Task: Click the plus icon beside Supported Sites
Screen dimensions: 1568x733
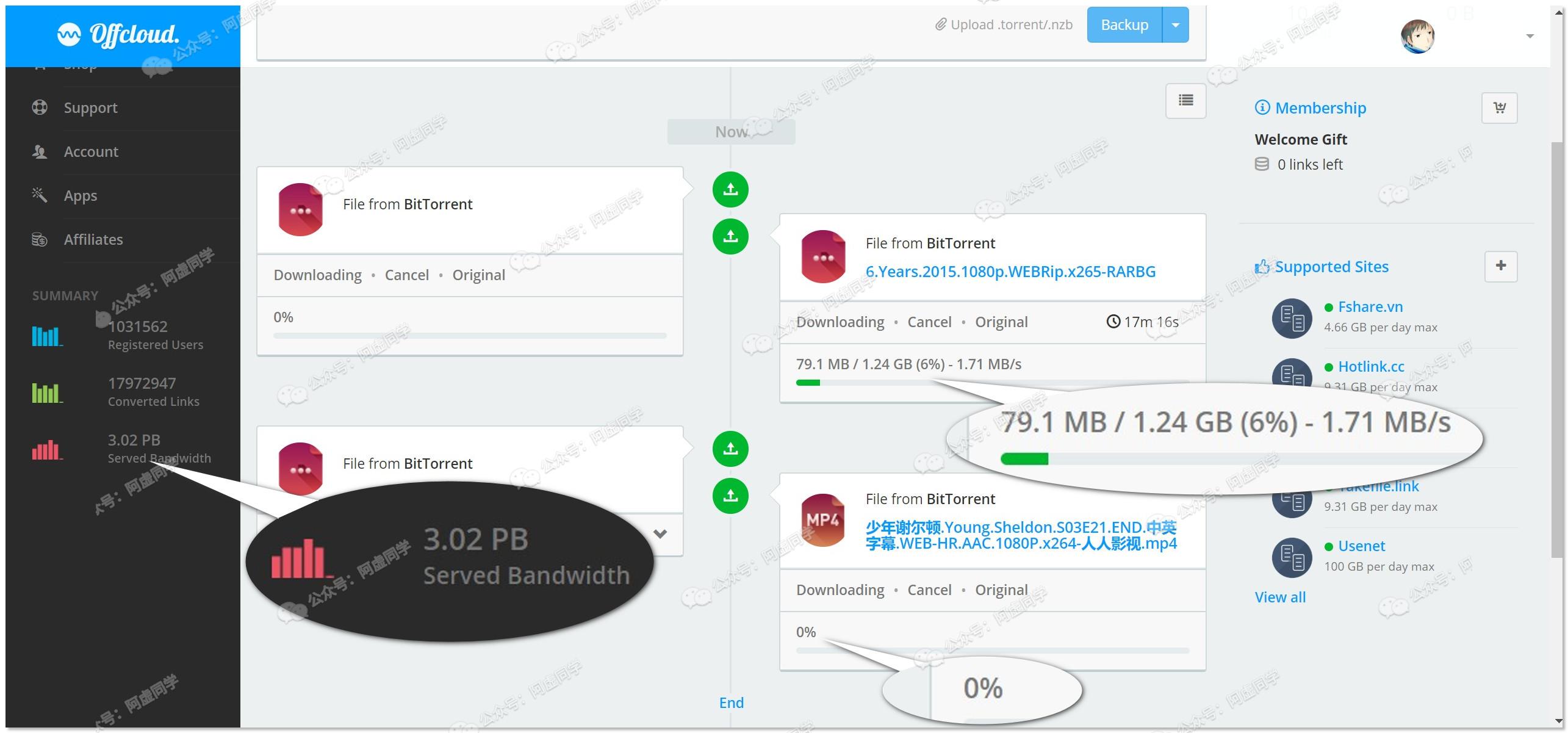Action: click(1500, 266)
